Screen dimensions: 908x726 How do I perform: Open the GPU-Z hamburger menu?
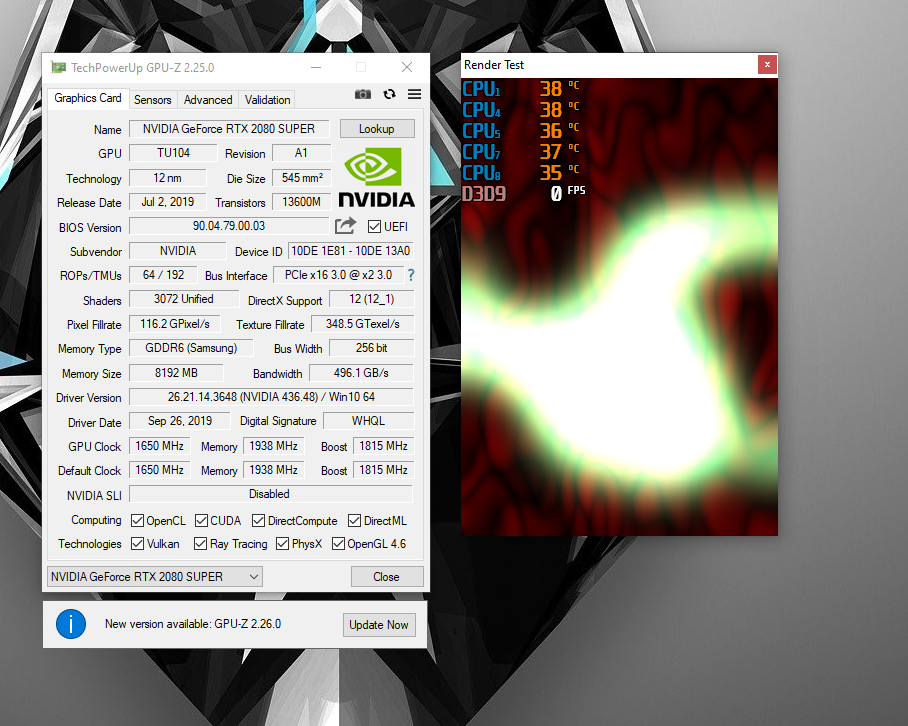(x=414, y=94)
